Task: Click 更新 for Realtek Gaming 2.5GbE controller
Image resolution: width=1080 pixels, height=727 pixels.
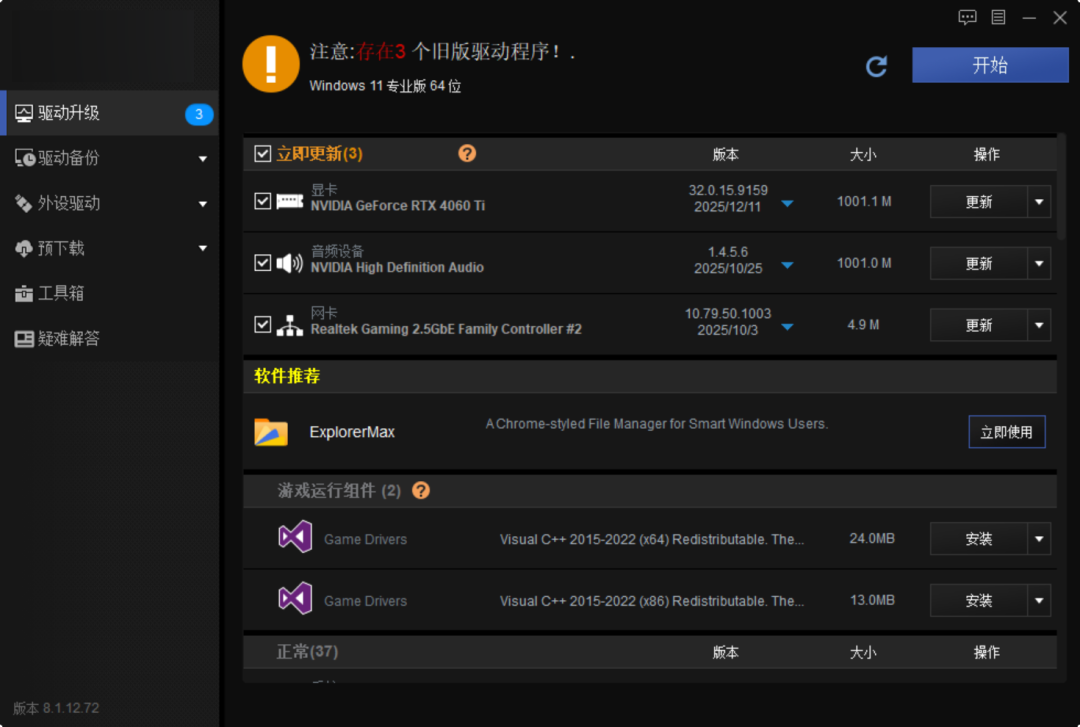Action: 979,325
